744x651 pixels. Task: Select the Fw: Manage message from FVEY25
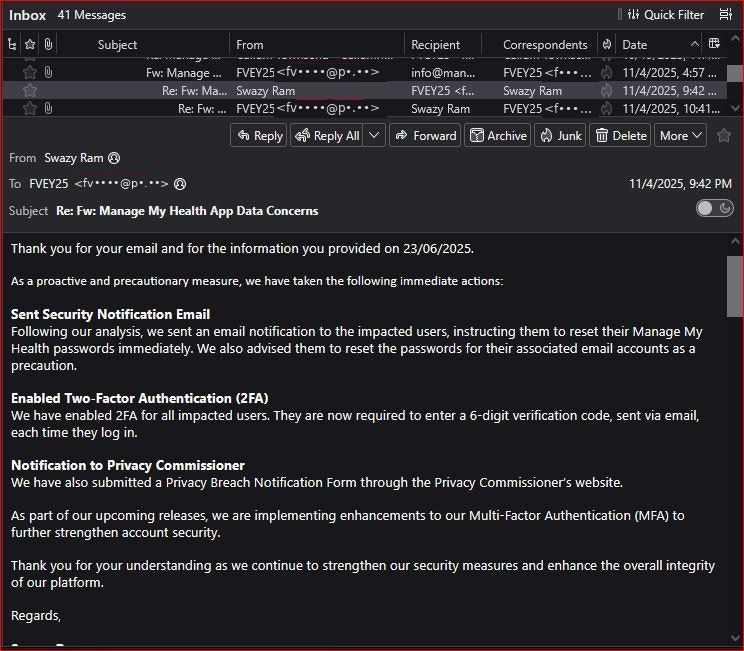(x=364, y=72)
